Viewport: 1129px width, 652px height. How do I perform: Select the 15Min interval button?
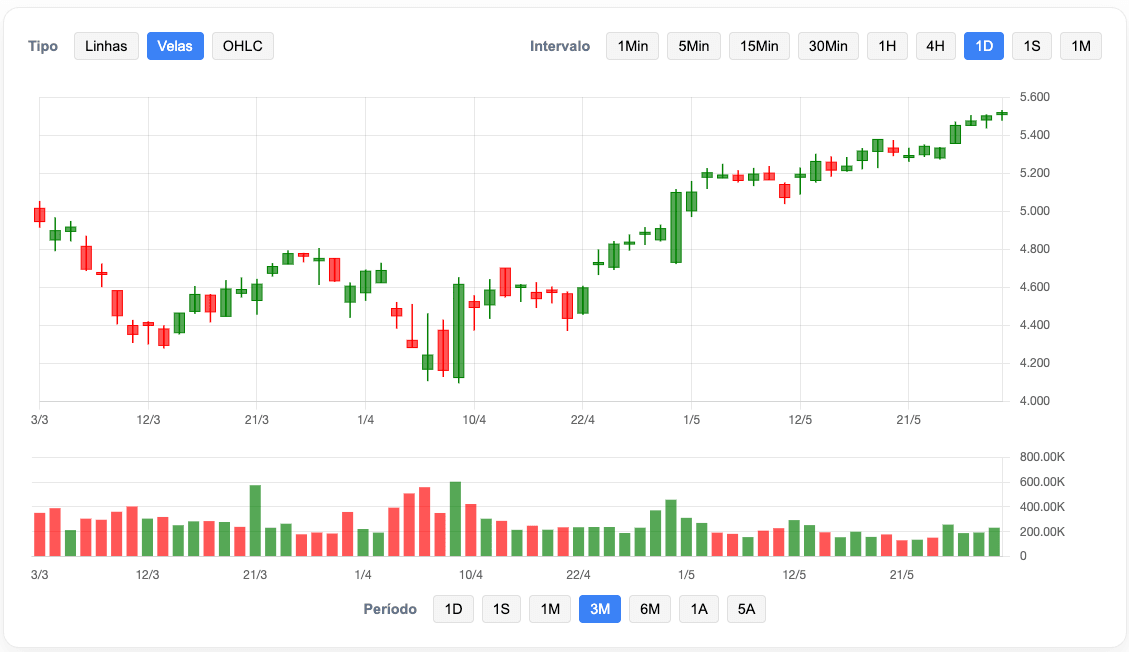click(759, 46)
